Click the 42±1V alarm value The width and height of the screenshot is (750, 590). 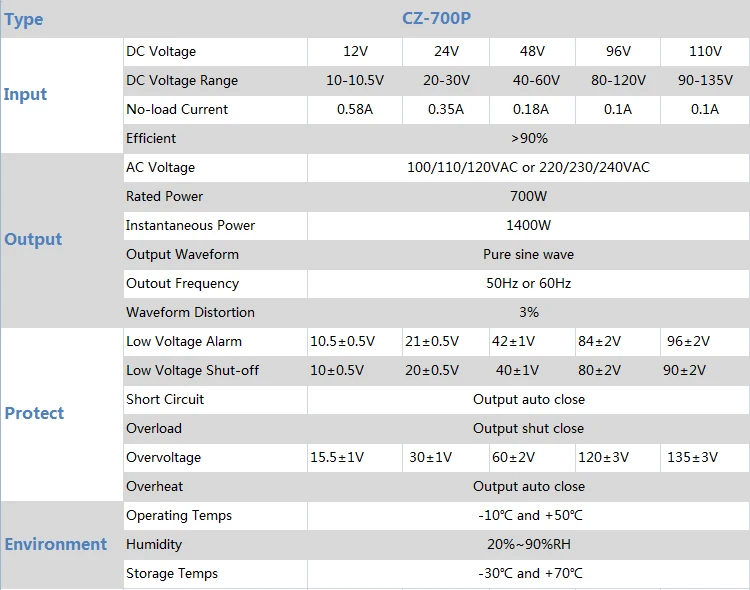click(x=514, y=341)
